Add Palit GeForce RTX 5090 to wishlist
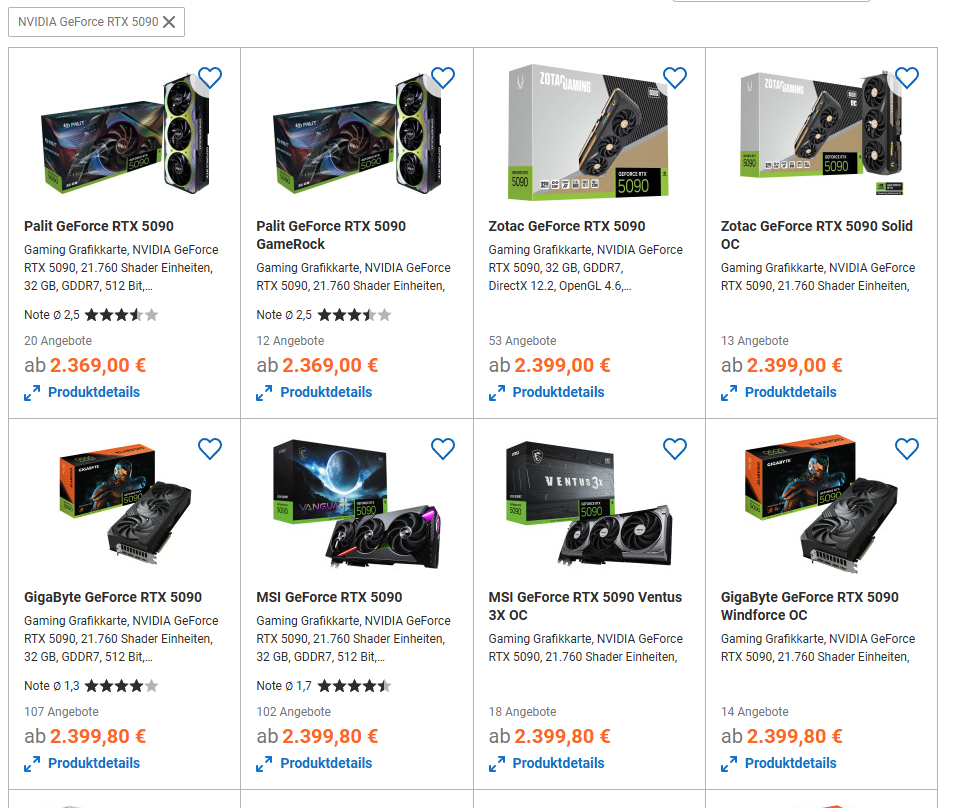 210,78
